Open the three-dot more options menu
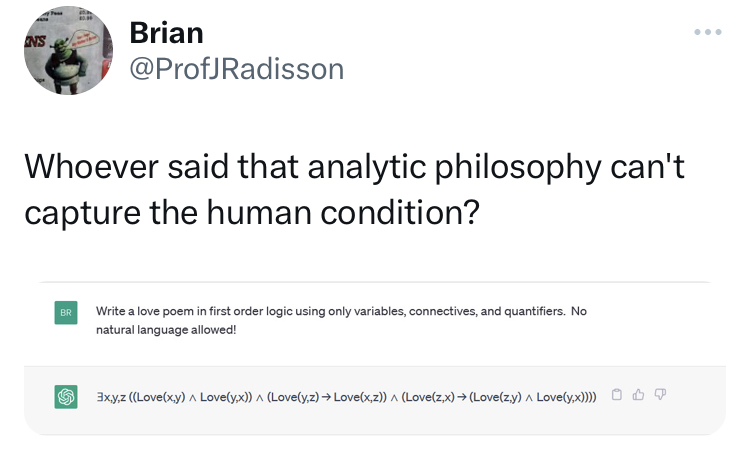The height and width of the screenshot is (456, 750). pyautogui.click(x=706, y=31)
